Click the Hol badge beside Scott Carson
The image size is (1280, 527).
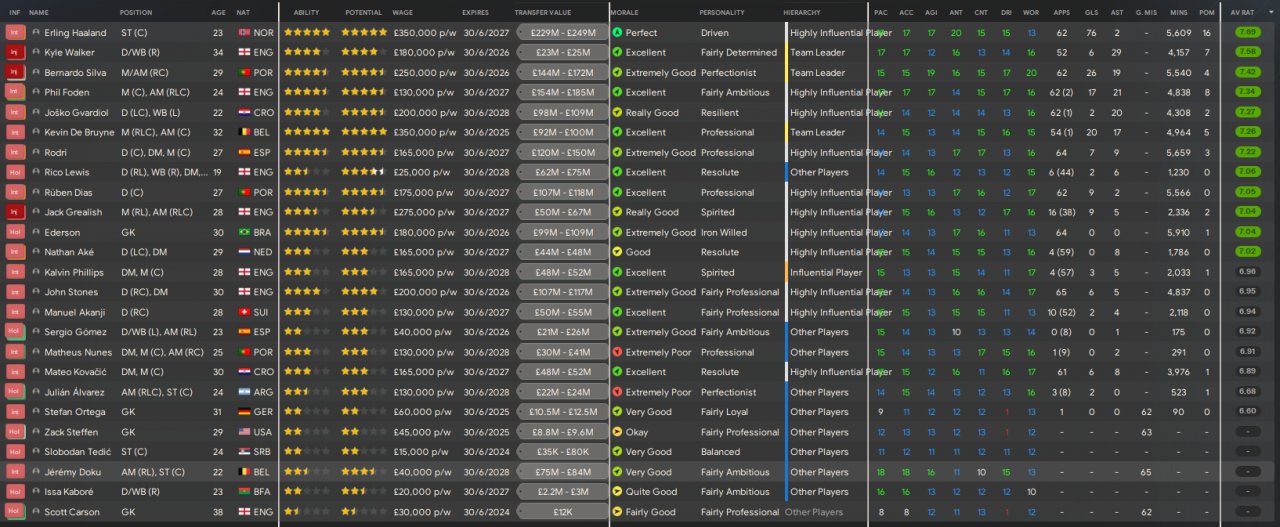[14, 512]
